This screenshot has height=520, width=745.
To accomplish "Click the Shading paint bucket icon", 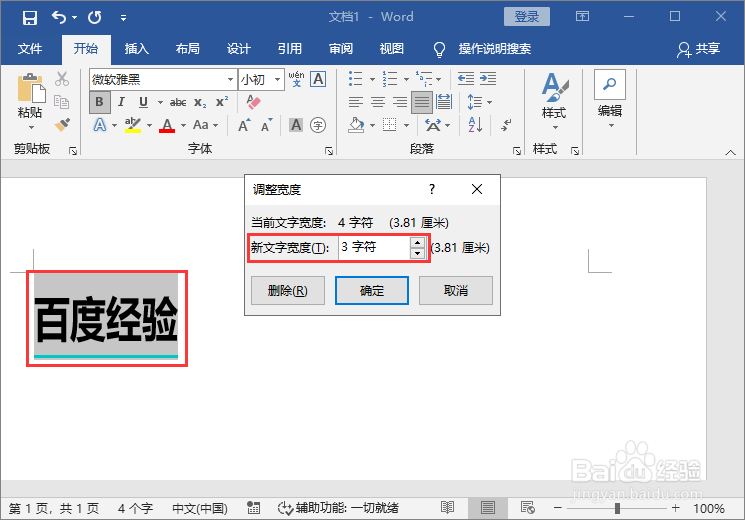I will (356, 125).
